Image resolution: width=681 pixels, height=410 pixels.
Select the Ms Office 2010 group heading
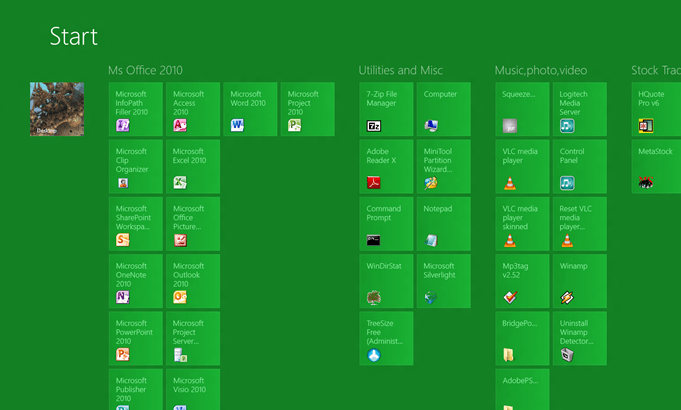click(145, 70)
